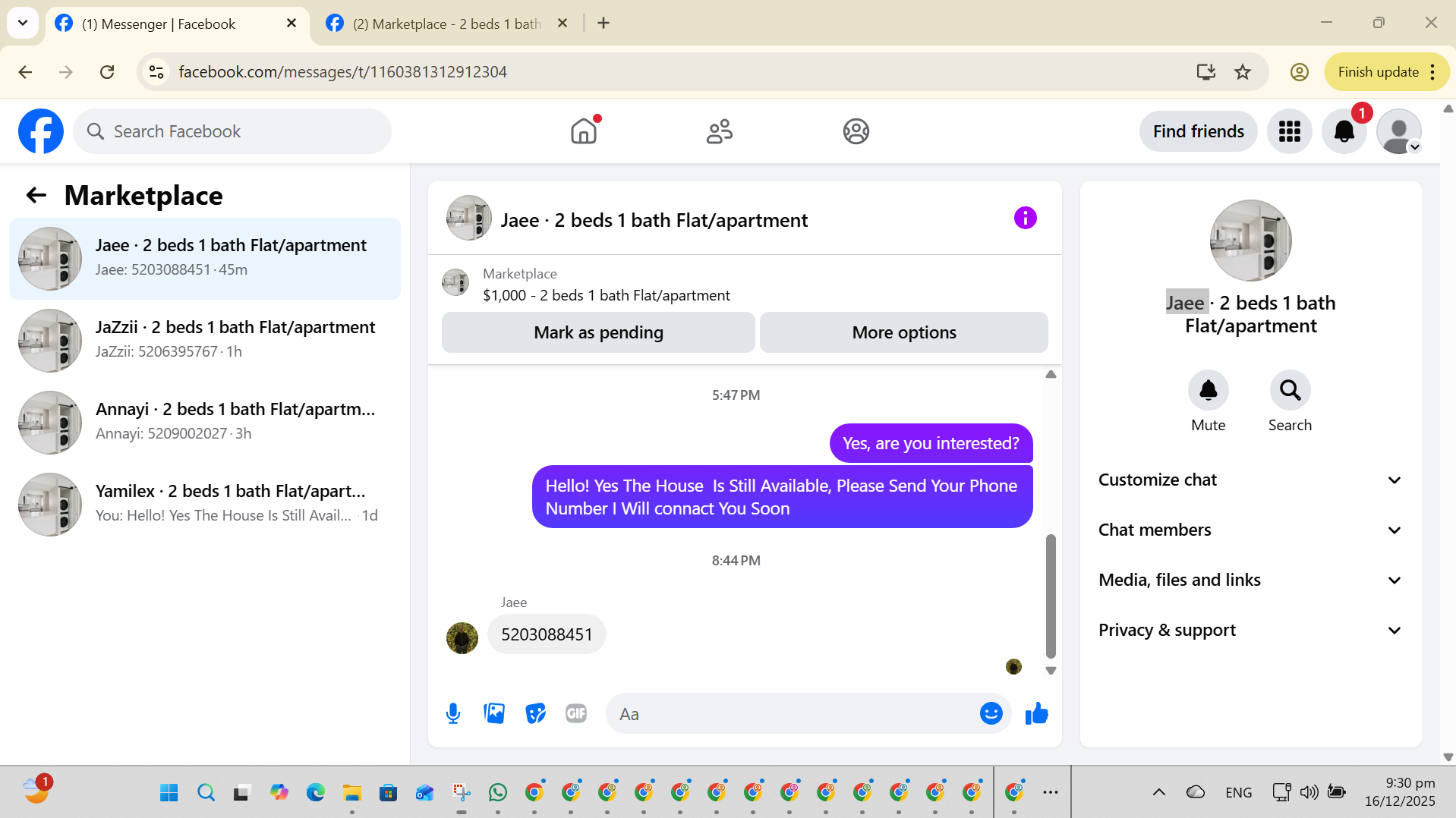1456x818 pixels.
Task: Expand Privacy & support section
Action: 1250,630
